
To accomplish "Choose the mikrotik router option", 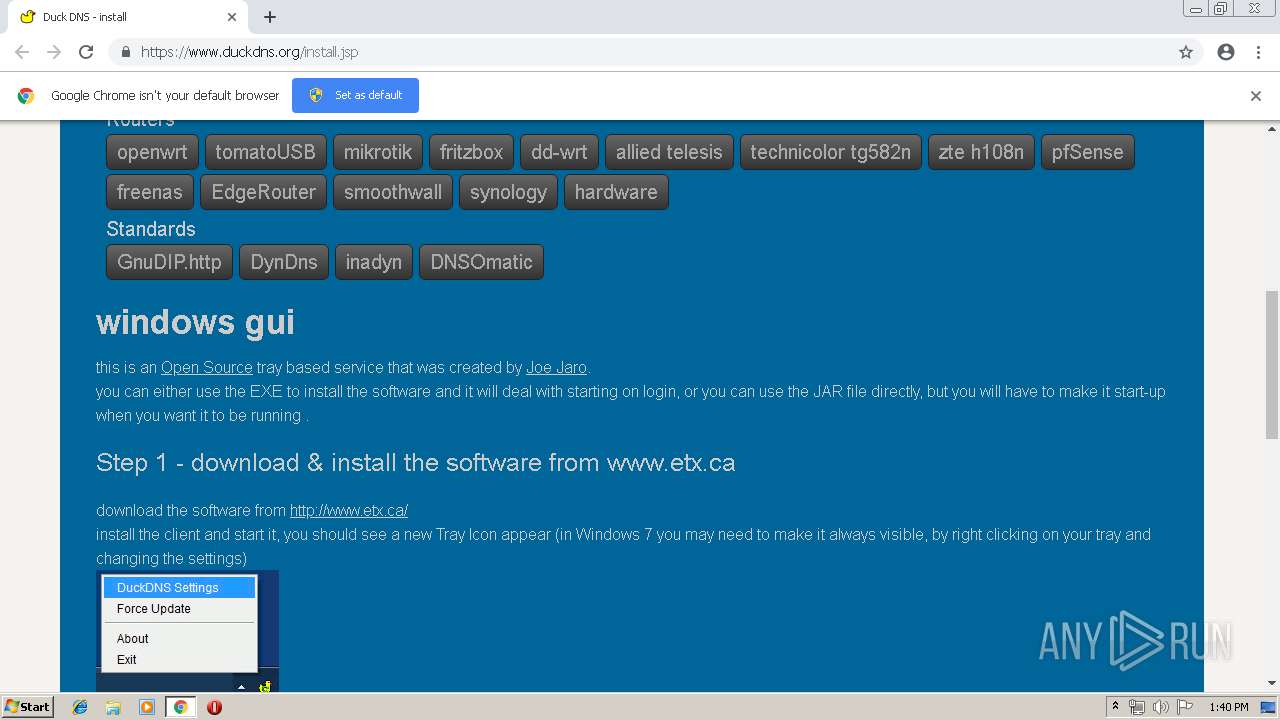I will [x=378, y=152].
